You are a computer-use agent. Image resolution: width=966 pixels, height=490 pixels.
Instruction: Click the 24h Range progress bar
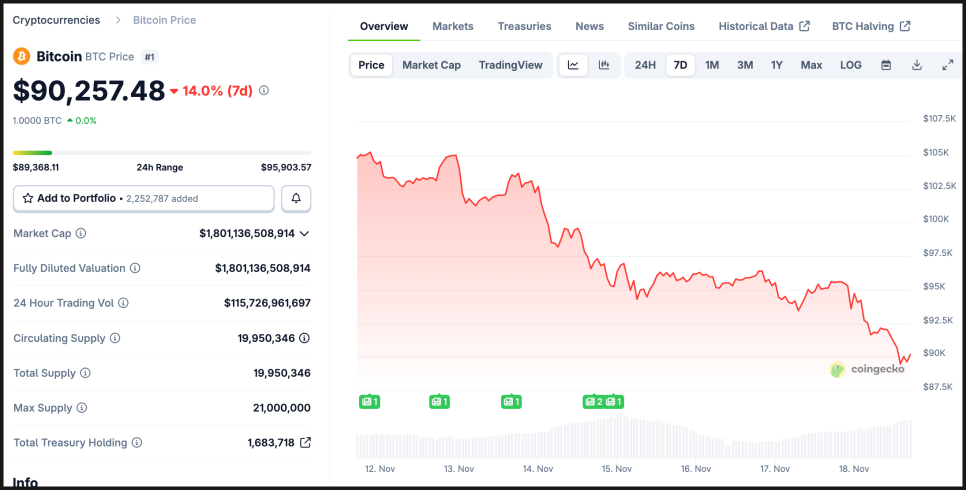click(x=161, y=153)
